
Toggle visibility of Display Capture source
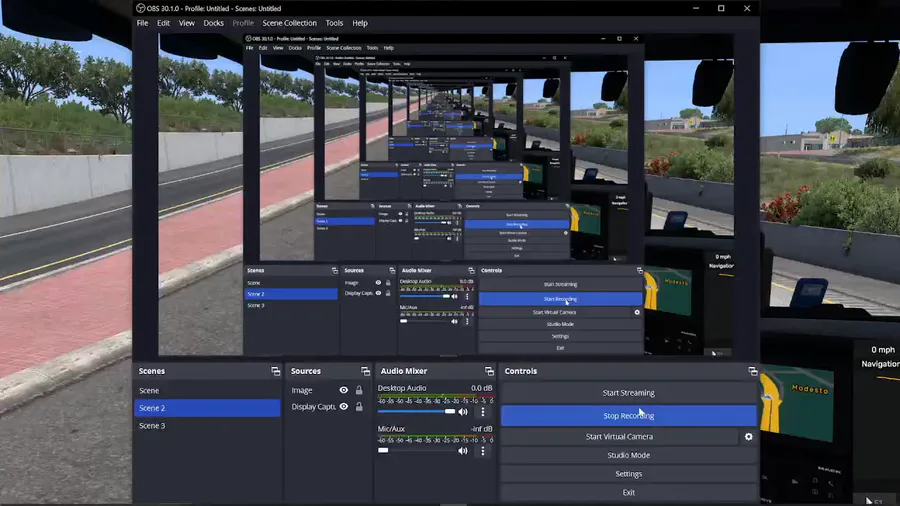tap(343, 407)
